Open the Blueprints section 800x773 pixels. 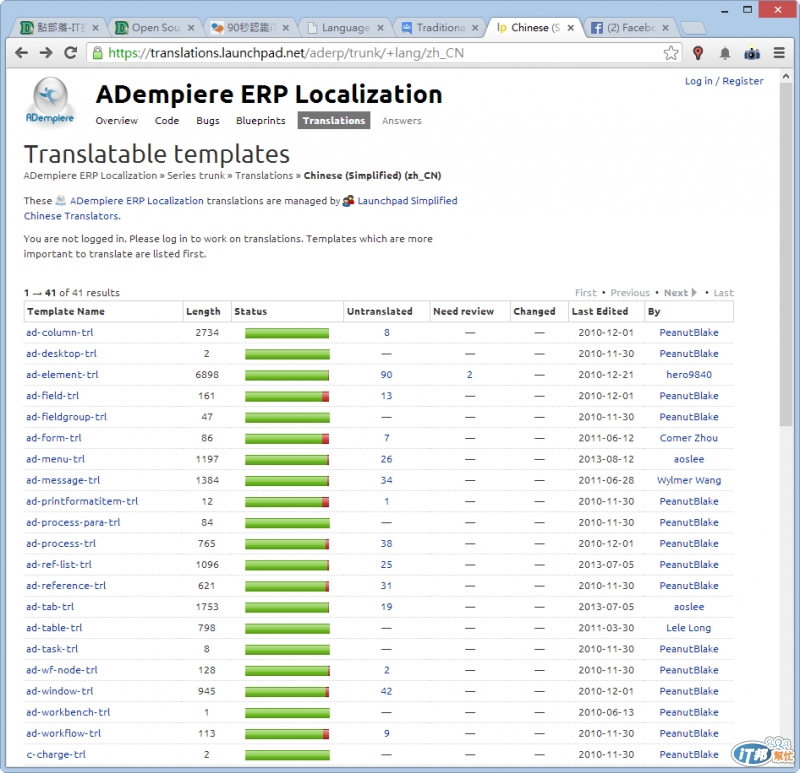pyautogui.click(x=260, y=120)
